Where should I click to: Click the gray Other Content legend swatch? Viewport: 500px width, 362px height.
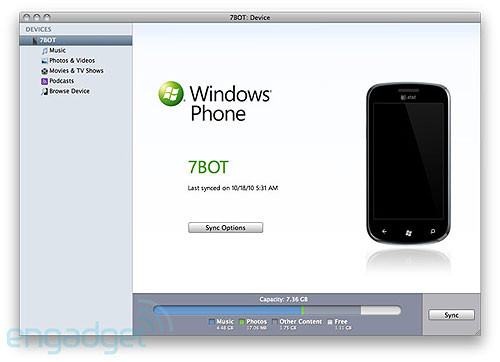[275, 322]
